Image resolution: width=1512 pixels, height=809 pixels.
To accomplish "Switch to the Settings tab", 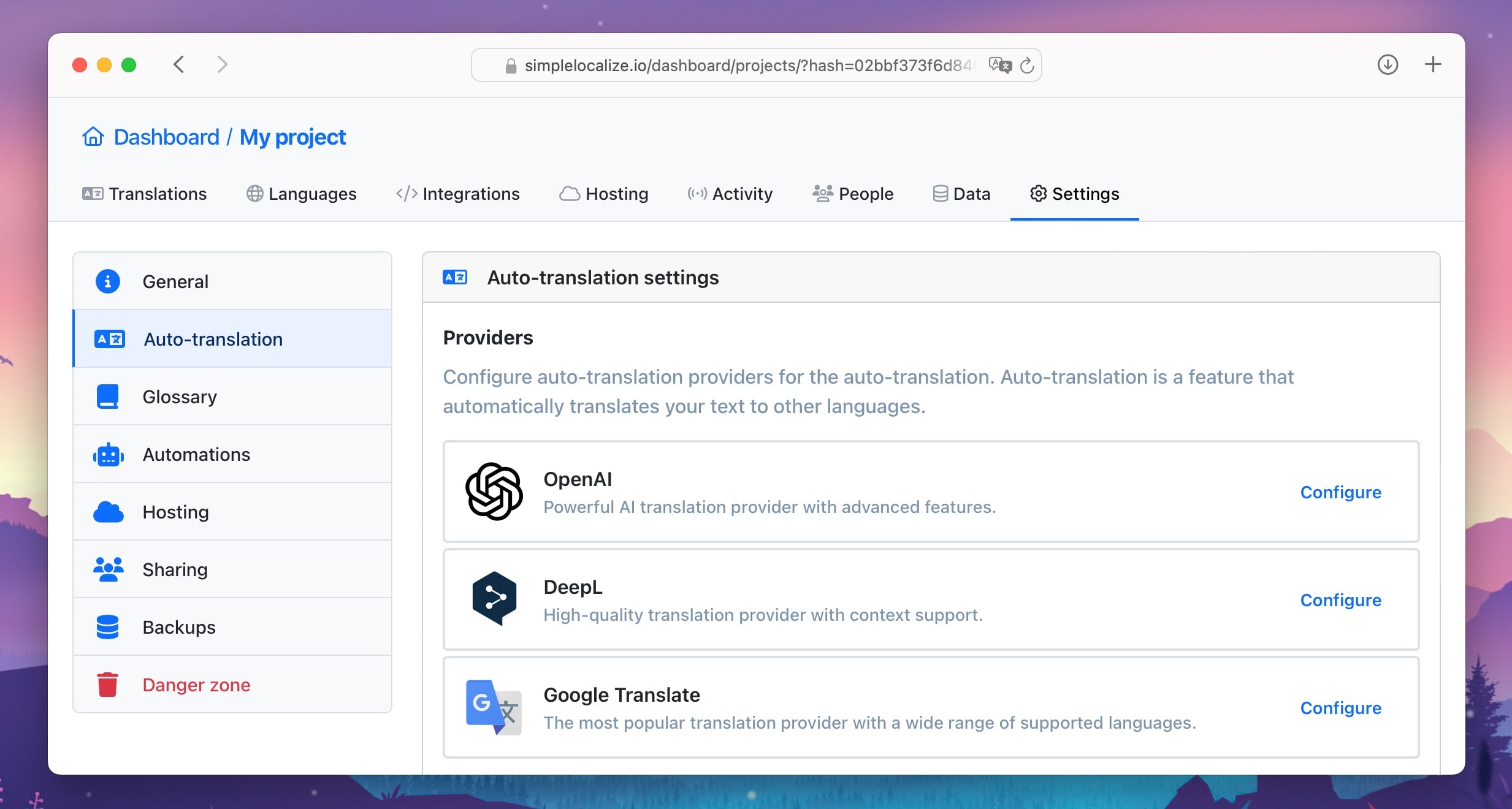I will point(1075,194).
